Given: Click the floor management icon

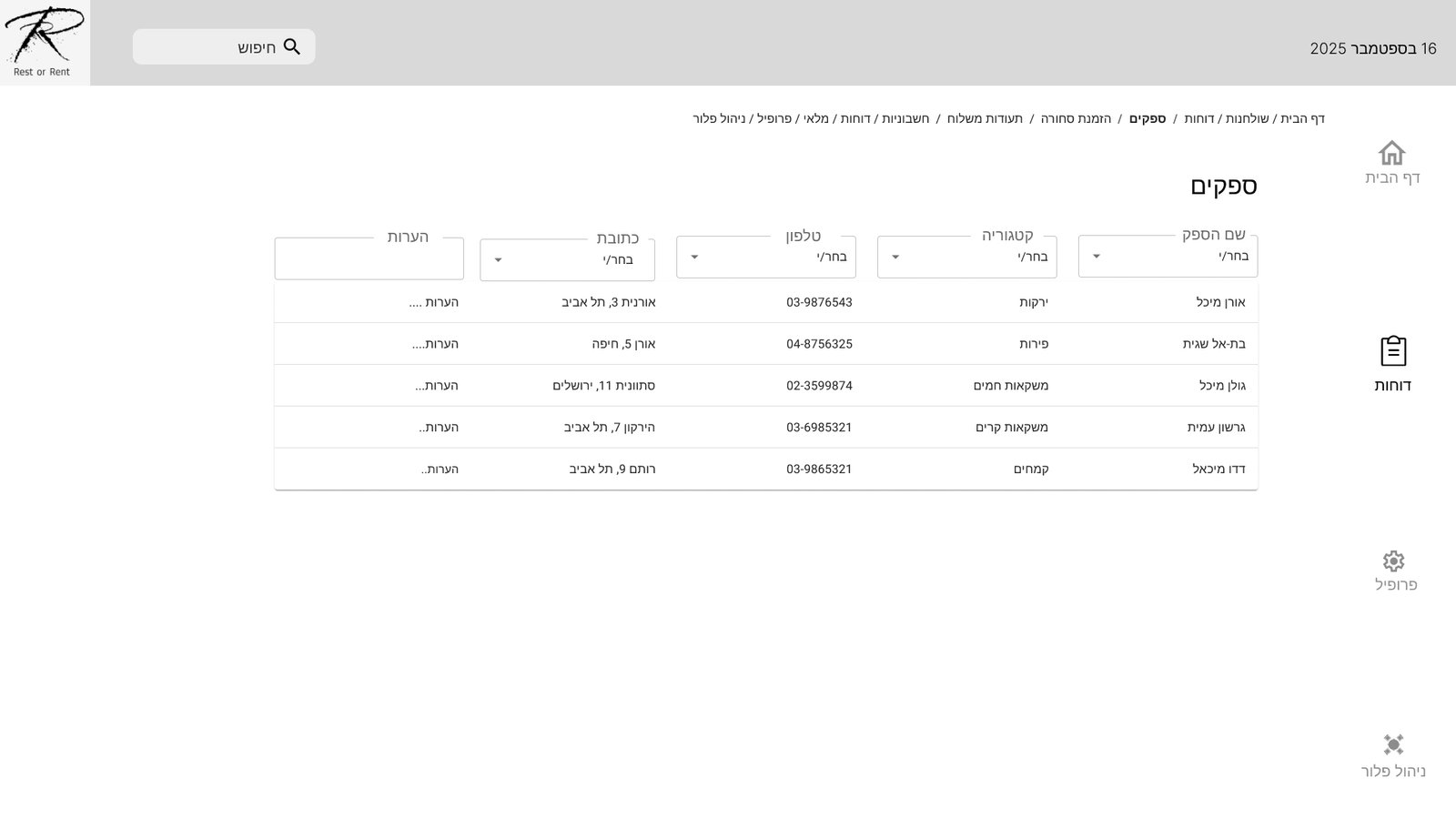Looking at the screenshot, I should pyautogui.click(x=1393, y=745).
